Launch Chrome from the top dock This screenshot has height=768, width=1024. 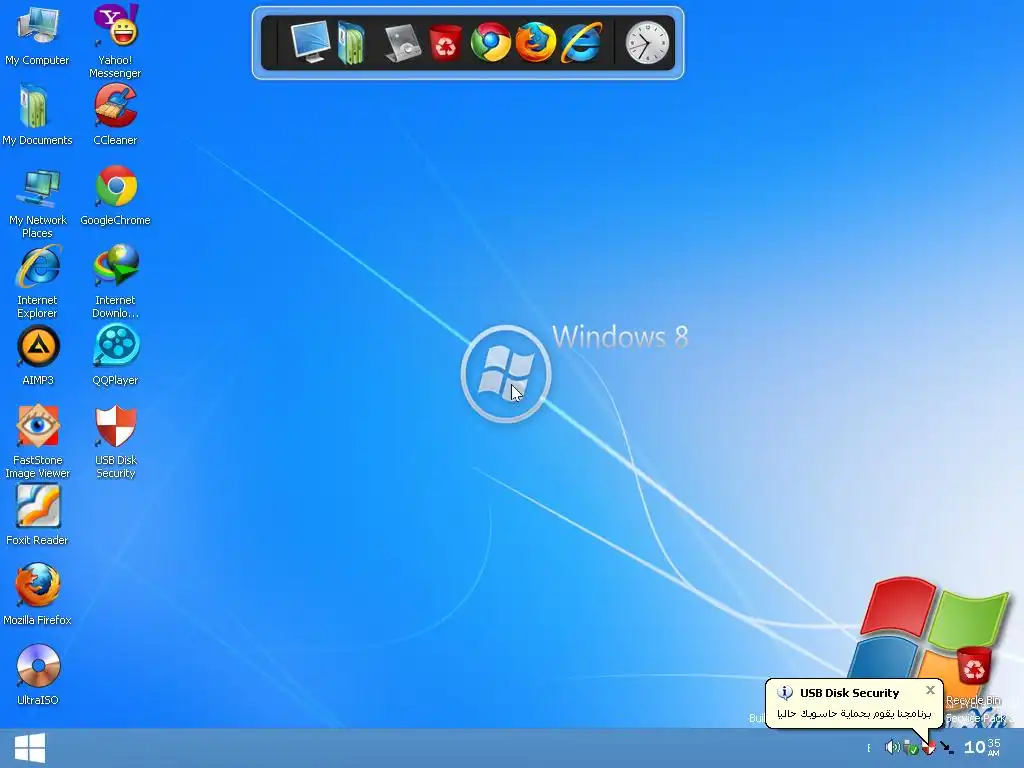490,42
